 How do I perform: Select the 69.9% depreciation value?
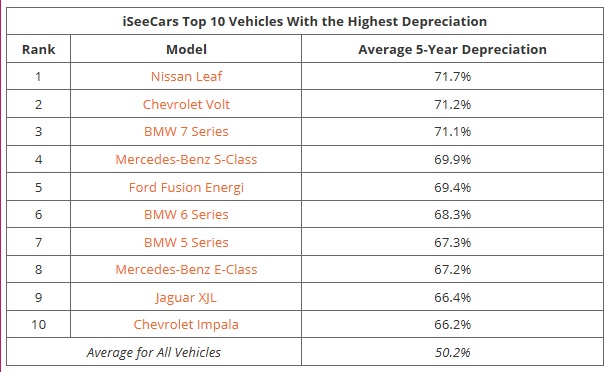click(452, 159)
